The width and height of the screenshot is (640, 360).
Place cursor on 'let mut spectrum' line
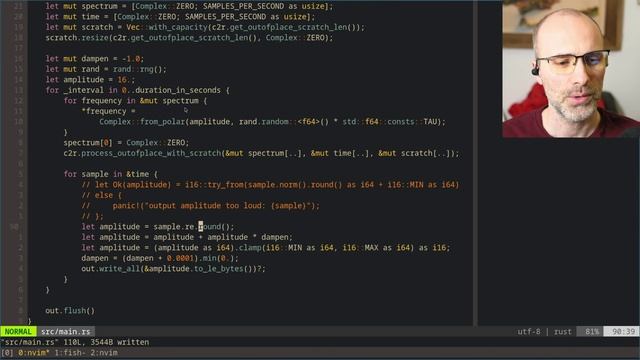point(189,6)
